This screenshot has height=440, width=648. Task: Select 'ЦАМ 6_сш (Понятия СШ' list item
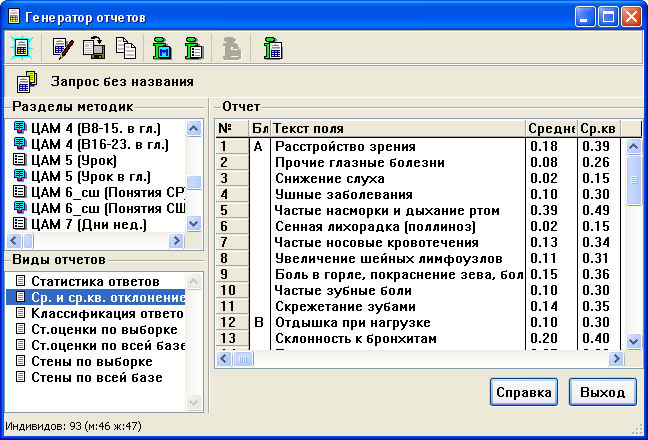[x=95, y=208]
